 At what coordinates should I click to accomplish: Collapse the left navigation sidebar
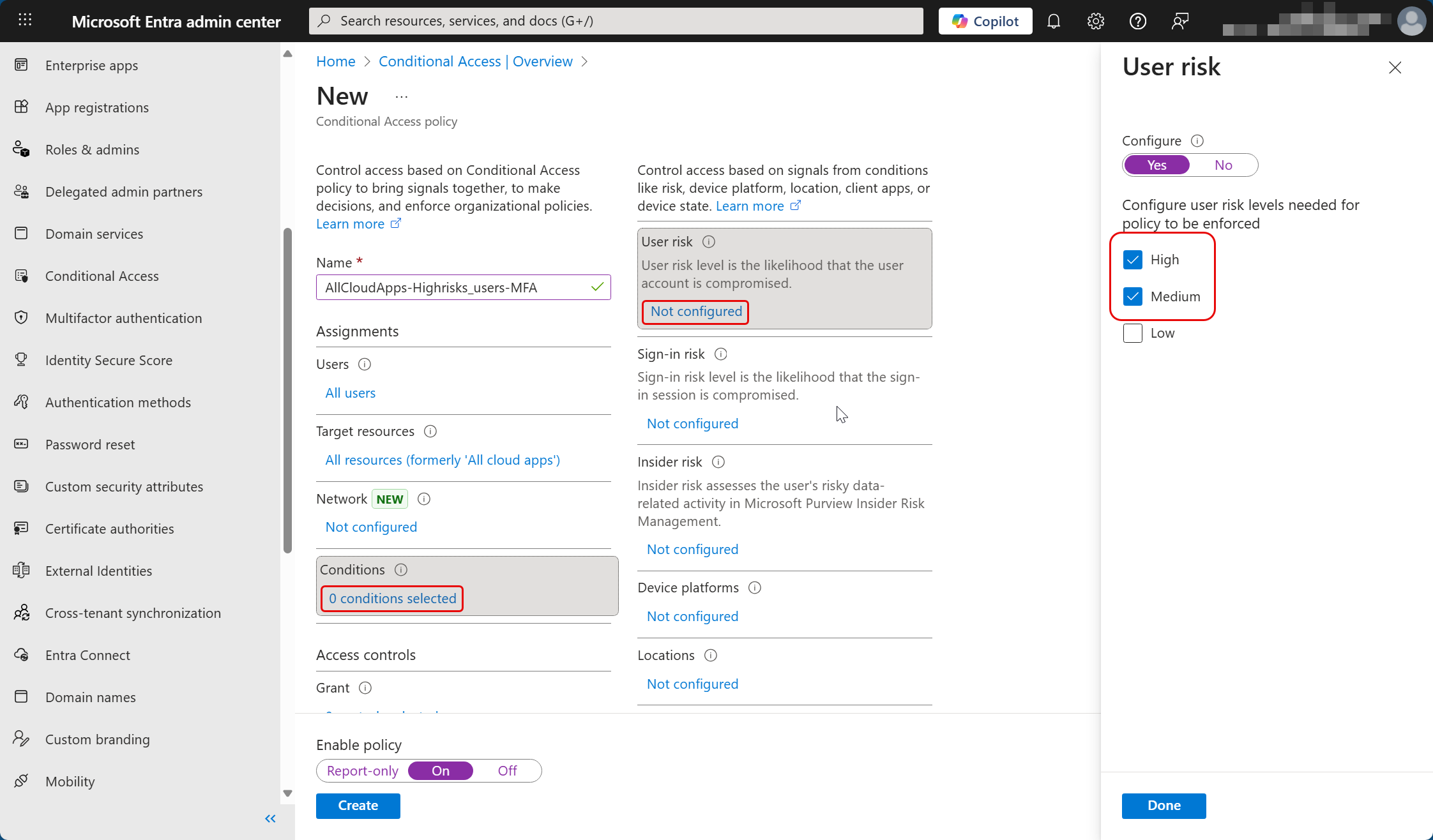(x=270, y=818)
